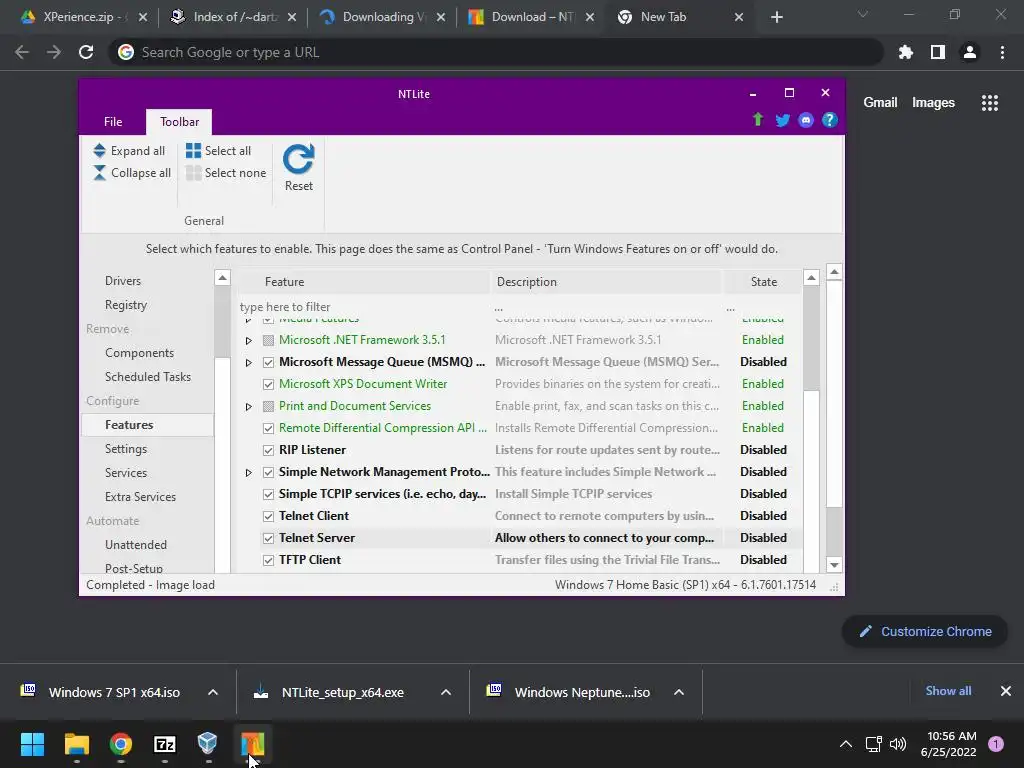The width and height of the screenshot is (1024, 768).
Task: Click the Select none icon
Action: click(x=193, y=172)
